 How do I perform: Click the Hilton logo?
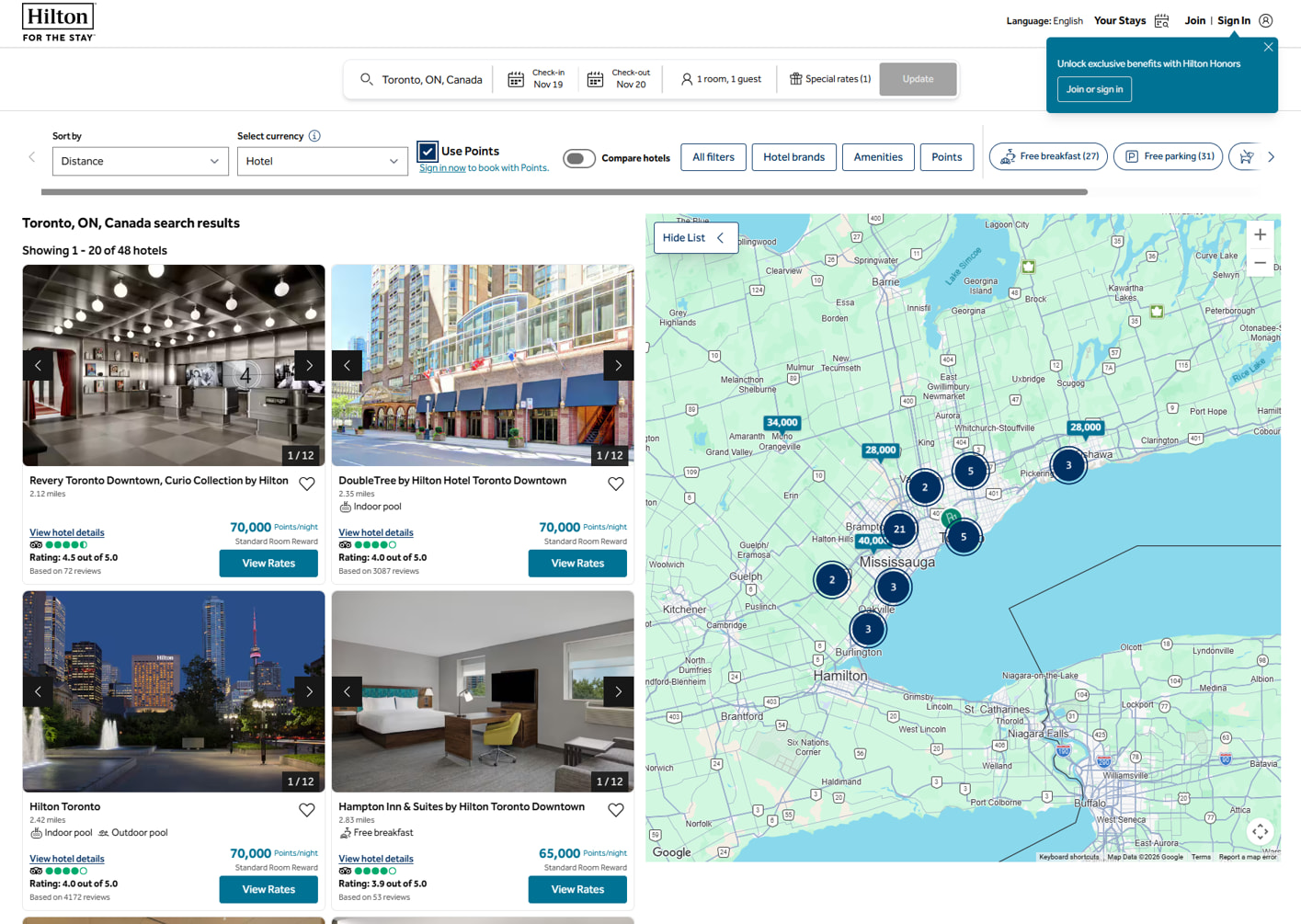pyautogui.click(x=59, y=22)
